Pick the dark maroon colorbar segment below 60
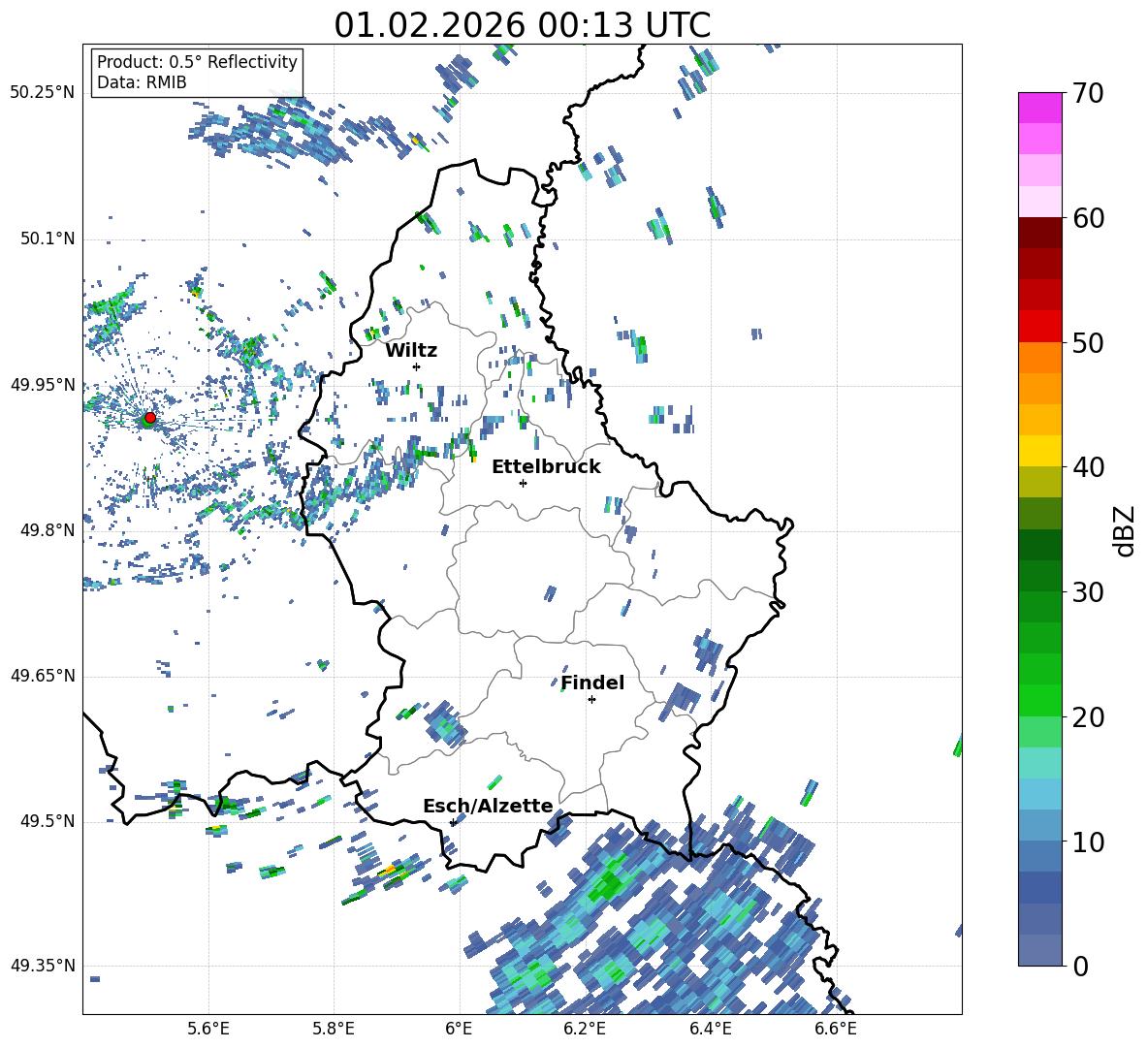Screen dimensions: 1148x1048 1040,233
